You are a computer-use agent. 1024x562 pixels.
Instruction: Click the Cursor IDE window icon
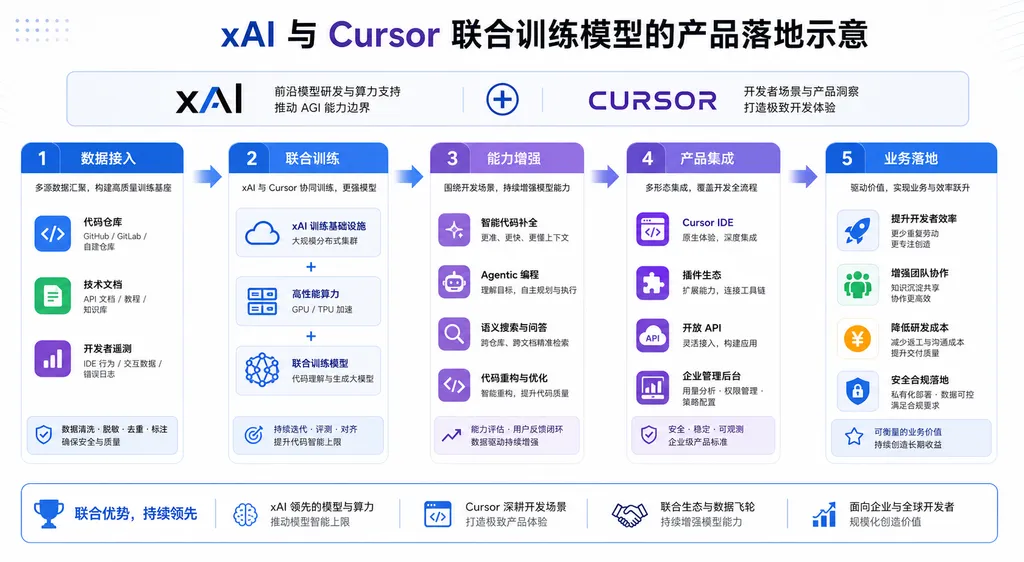tap(652, 229)
